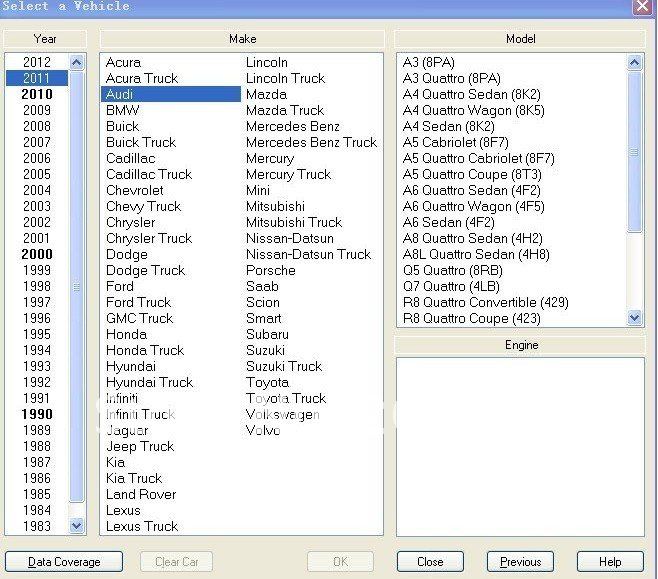658x579 pixels.
Task: Select year 2010
Action: (x=37, y=94)
